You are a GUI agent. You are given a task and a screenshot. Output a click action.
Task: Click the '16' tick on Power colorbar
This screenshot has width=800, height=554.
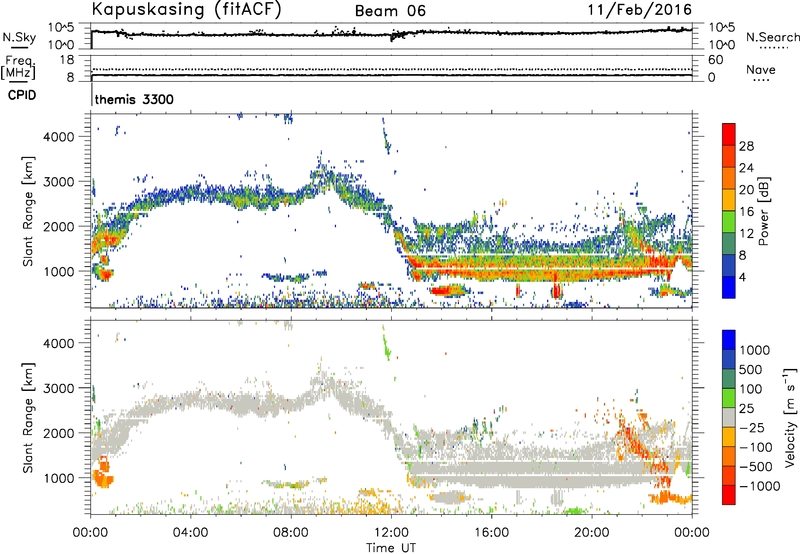tap(746, 212)
